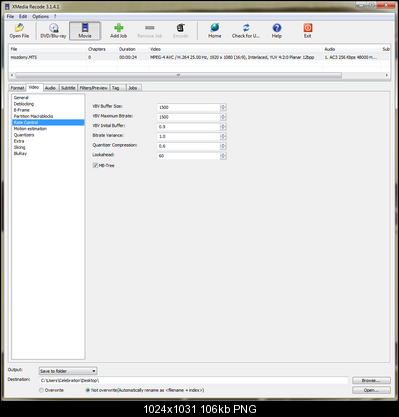This screenshot has height=417, width=399.
Task: Select Motion estimation in the list
Action: 48,129
